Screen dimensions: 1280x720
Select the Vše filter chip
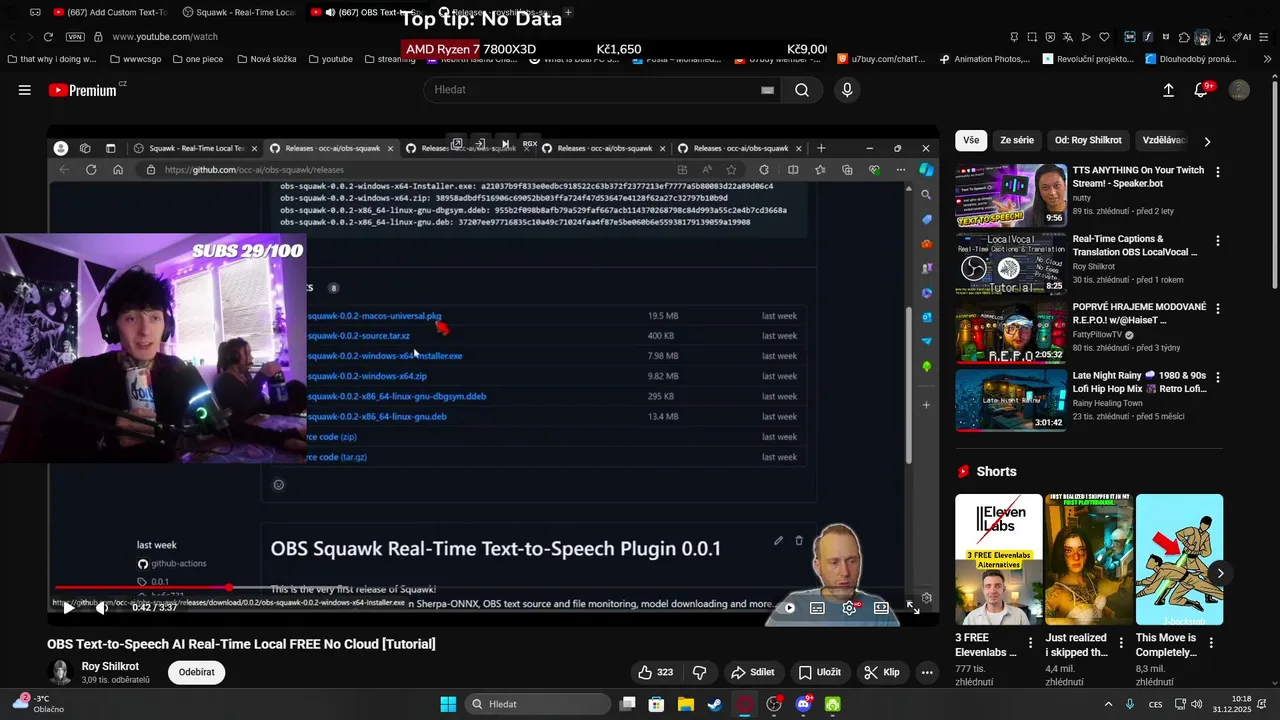971,141
